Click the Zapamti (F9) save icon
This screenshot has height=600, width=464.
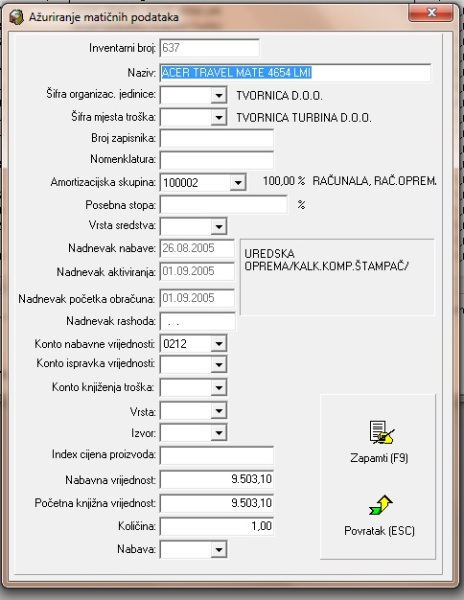click(381, 432)
